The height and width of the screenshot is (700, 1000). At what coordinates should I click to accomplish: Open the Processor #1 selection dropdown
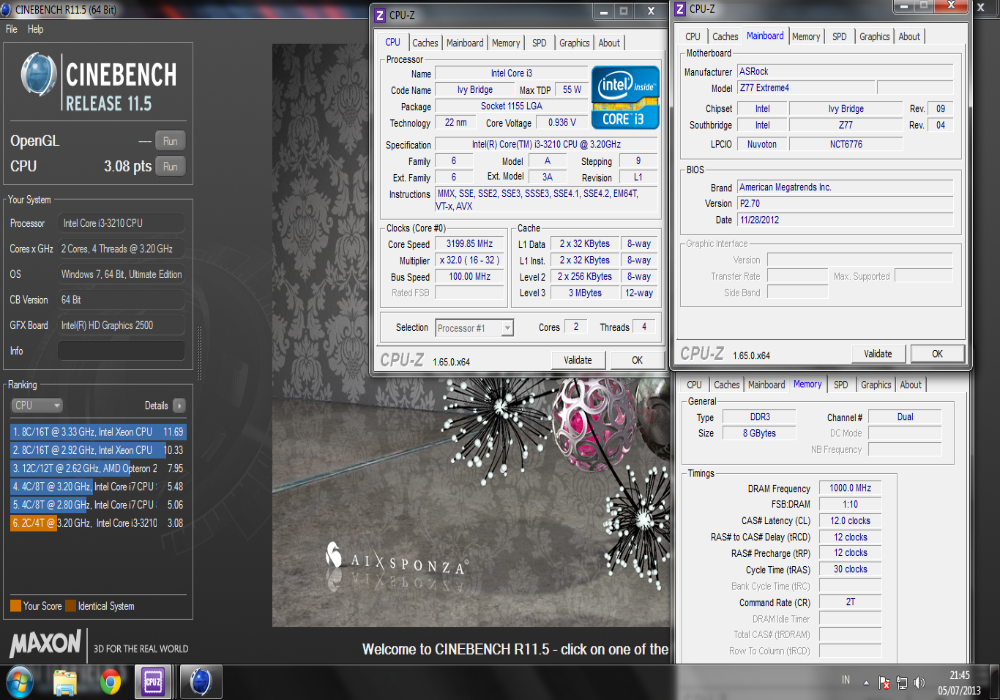474,328
